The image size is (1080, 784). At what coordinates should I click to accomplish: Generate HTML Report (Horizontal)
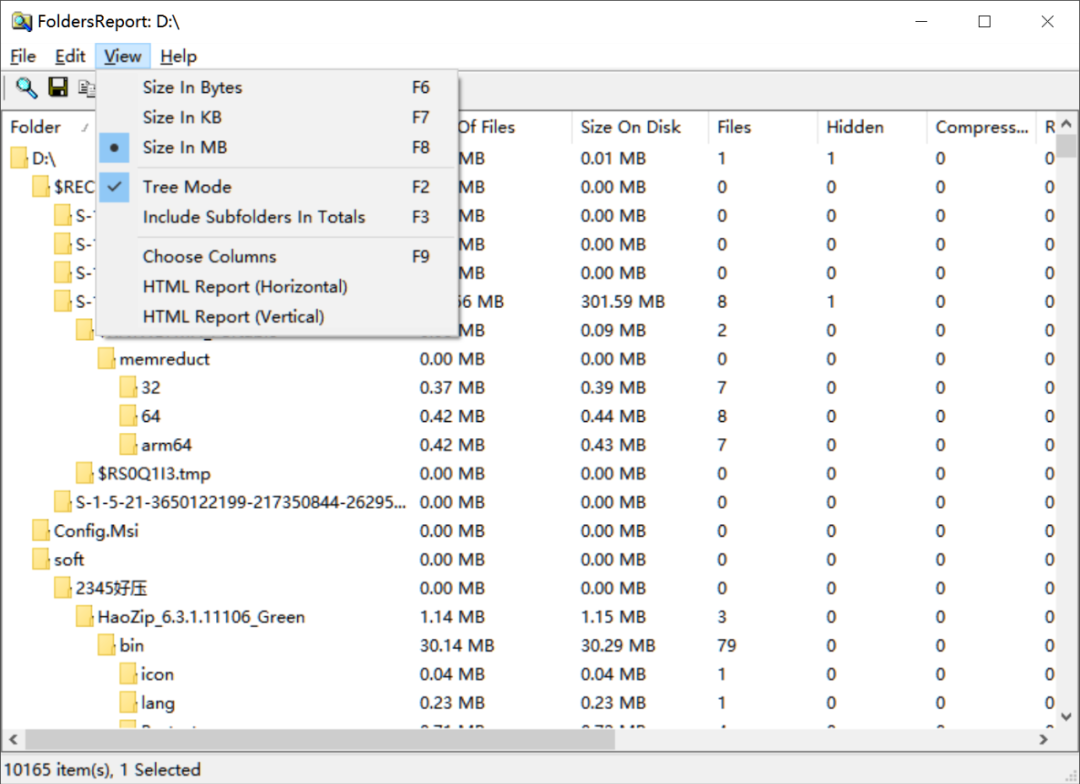(x=245, y=287)
